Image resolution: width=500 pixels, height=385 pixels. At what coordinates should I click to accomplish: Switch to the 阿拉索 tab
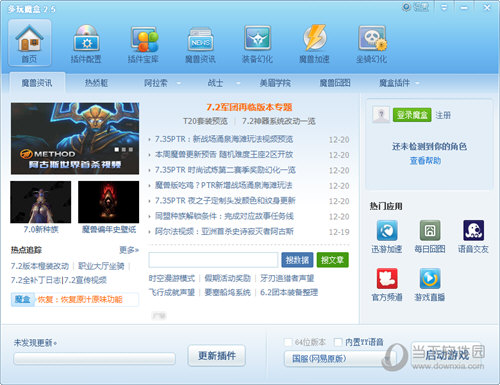point(156,83)
